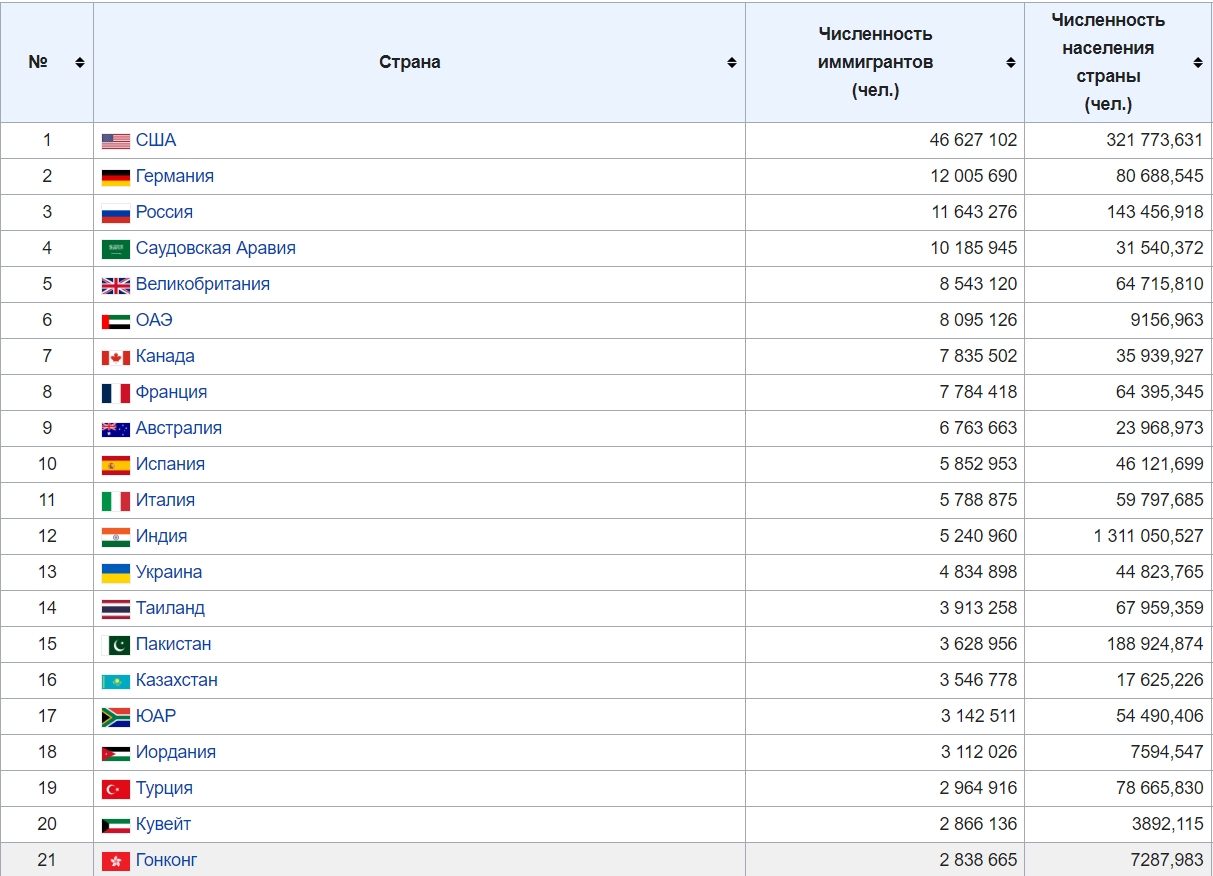The width and height of the screenshot is (1213, 876).
Task: Click the Australia flag icon
Action: (116, 429)
